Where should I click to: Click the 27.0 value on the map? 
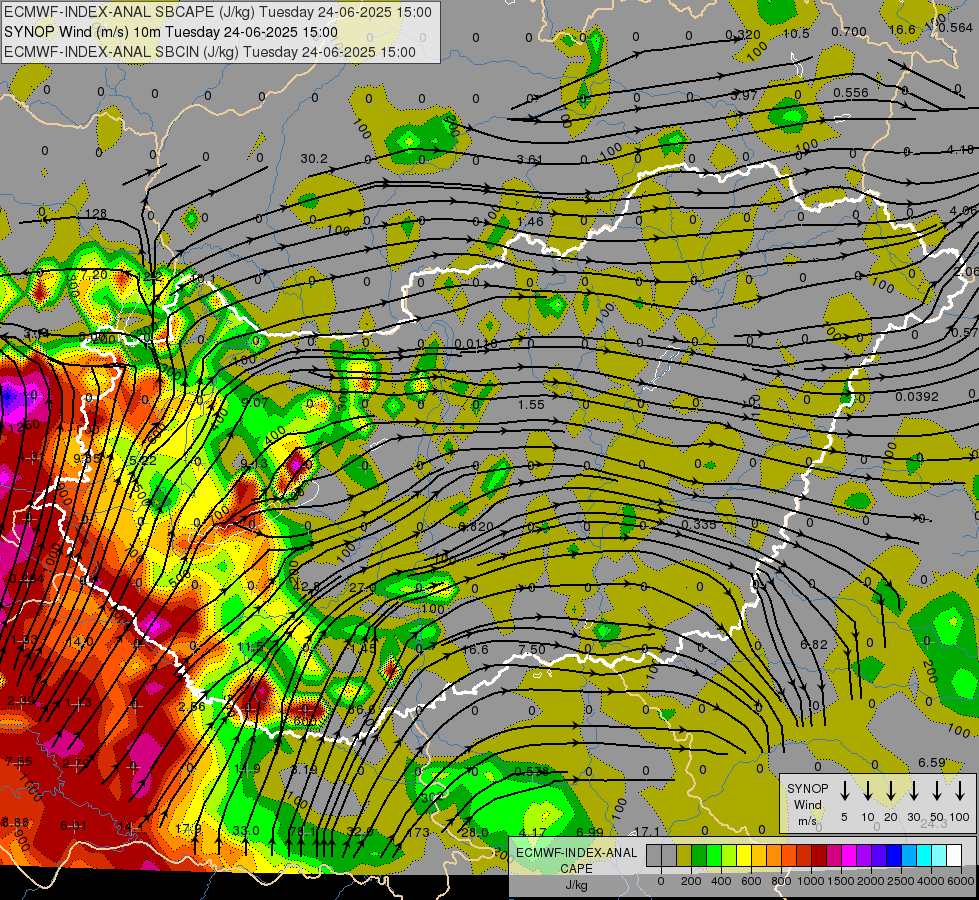[x=363, y=588]
